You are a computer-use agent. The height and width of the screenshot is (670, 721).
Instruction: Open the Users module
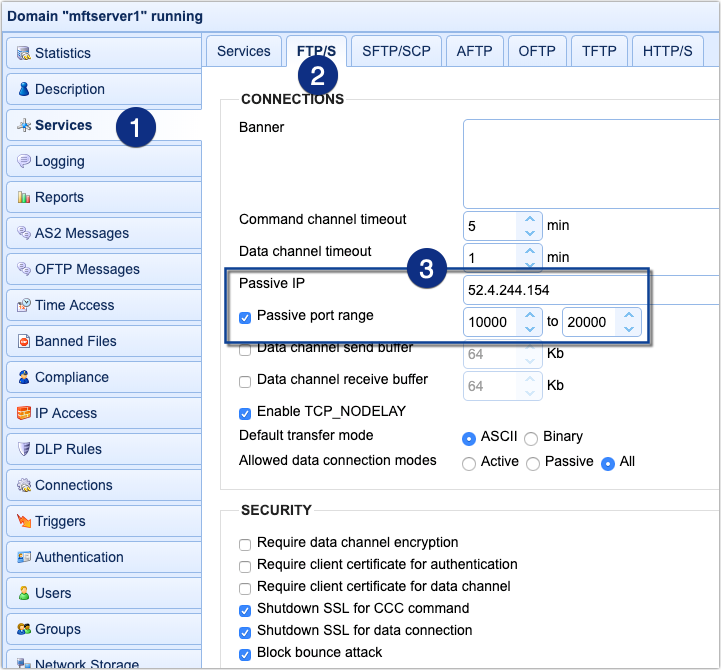click(104, 593)
